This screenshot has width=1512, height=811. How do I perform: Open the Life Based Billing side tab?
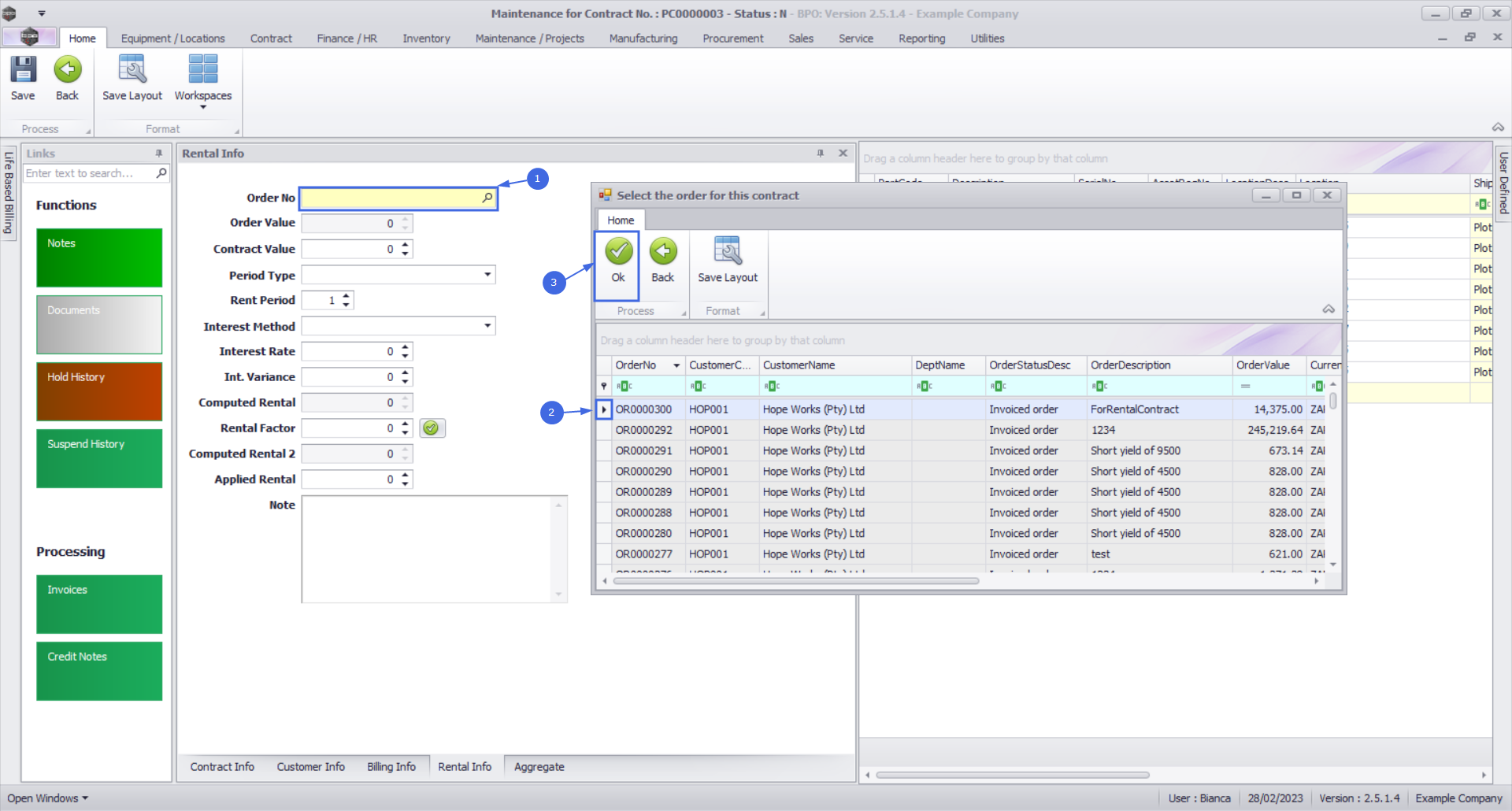(9, 194)
